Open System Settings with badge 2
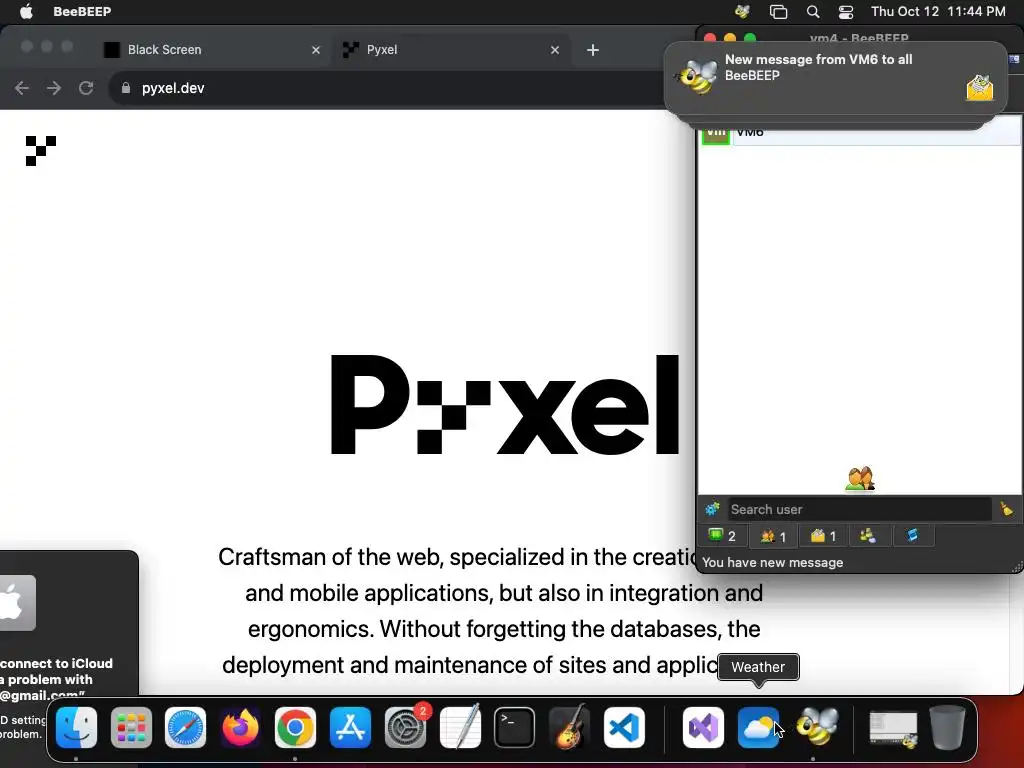The image size is (1024, 768). pyautogui.click(x=406, y=728)
